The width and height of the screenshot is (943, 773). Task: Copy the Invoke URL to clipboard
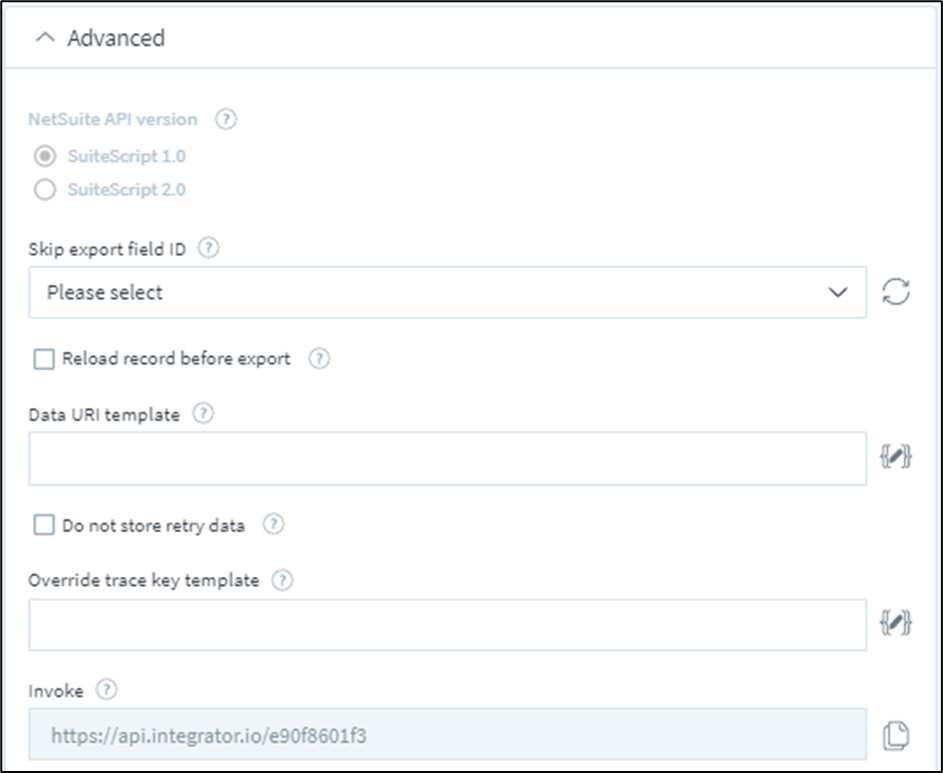(x=896, y=735)
